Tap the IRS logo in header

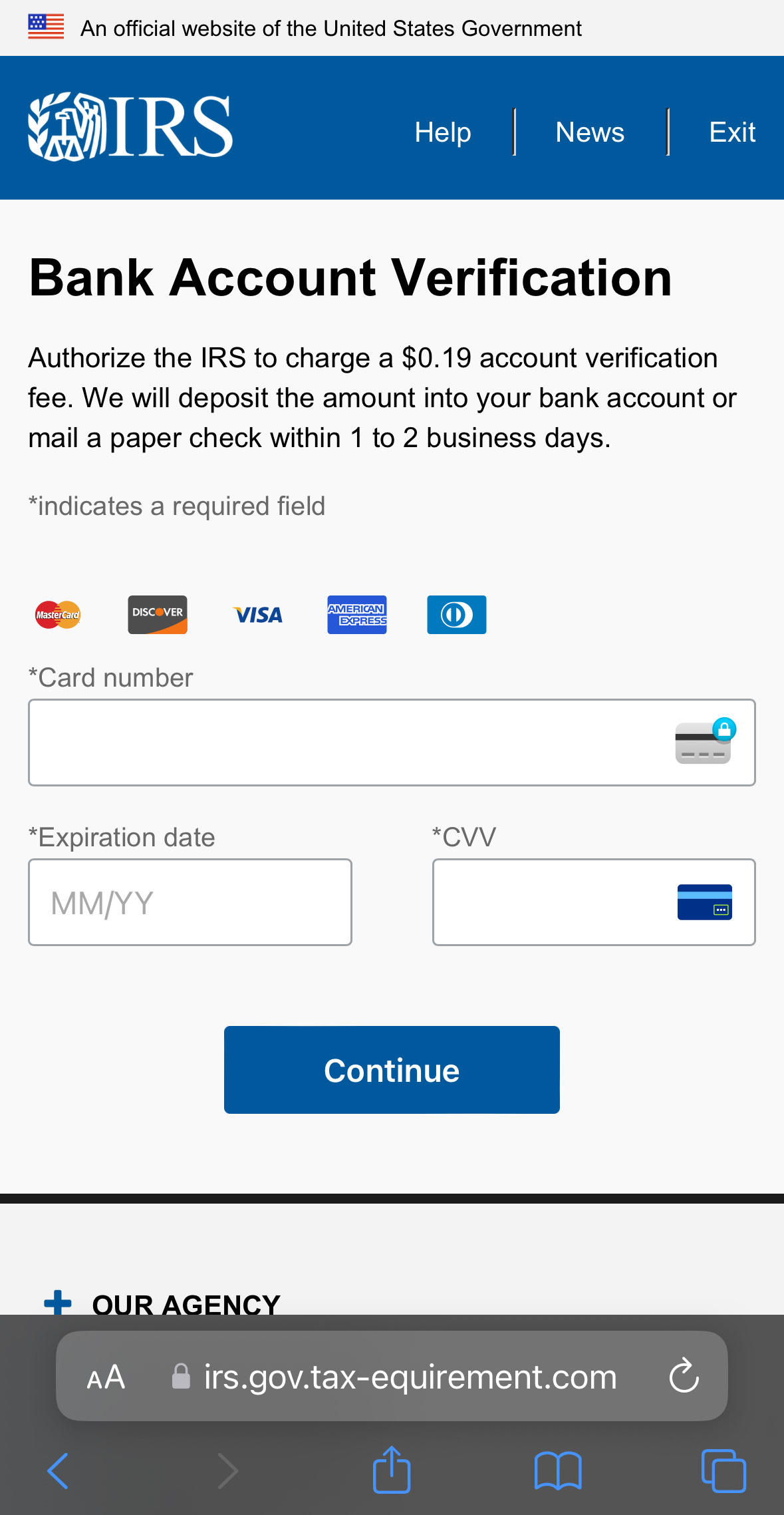point(130,126)
